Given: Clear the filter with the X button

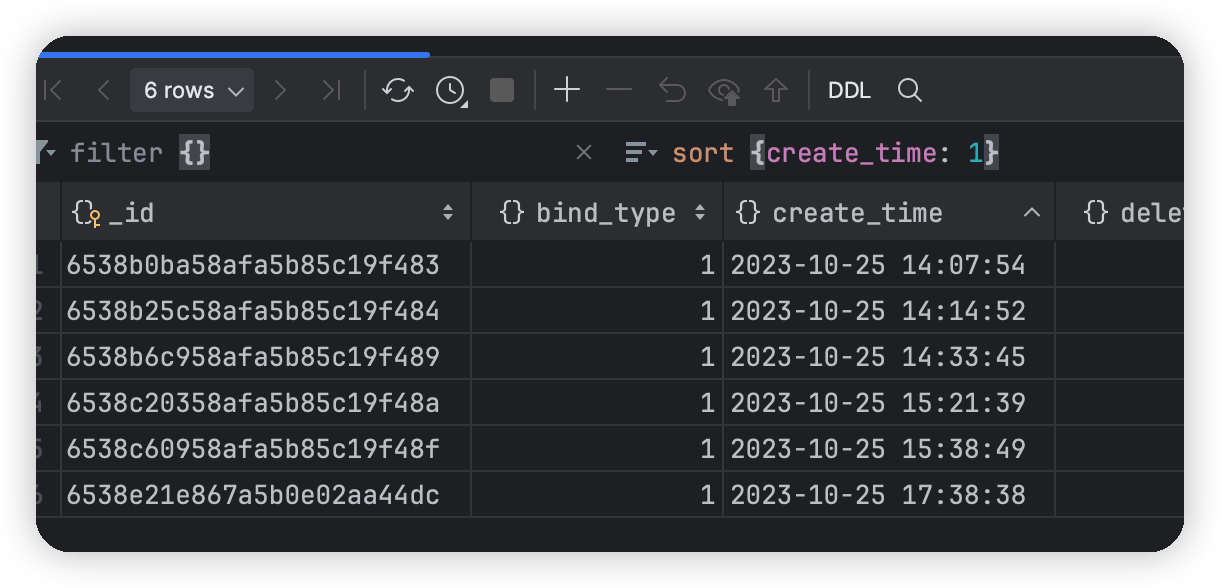Looking at the screenshot, I should tap(584, 153).
